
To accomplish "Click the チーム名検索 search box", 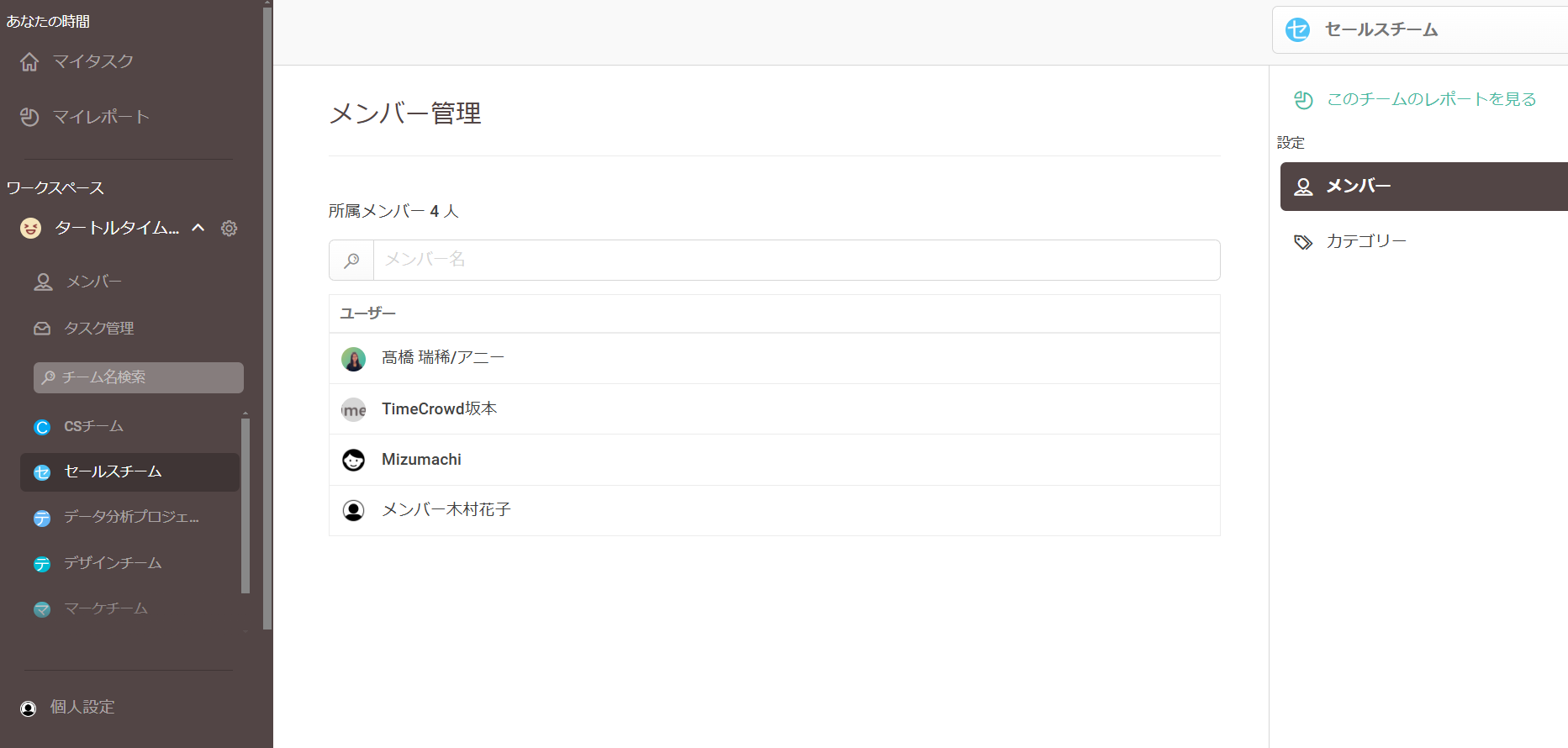I will [139, 378].
